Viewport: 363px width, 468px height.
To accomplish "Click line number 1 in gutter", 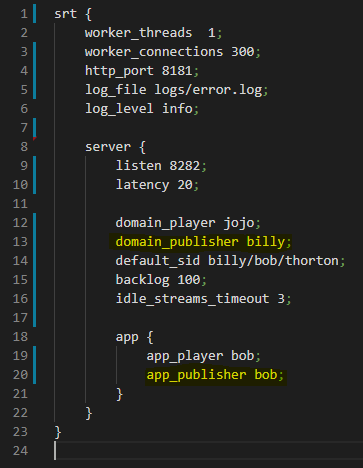I will (24, 14).
